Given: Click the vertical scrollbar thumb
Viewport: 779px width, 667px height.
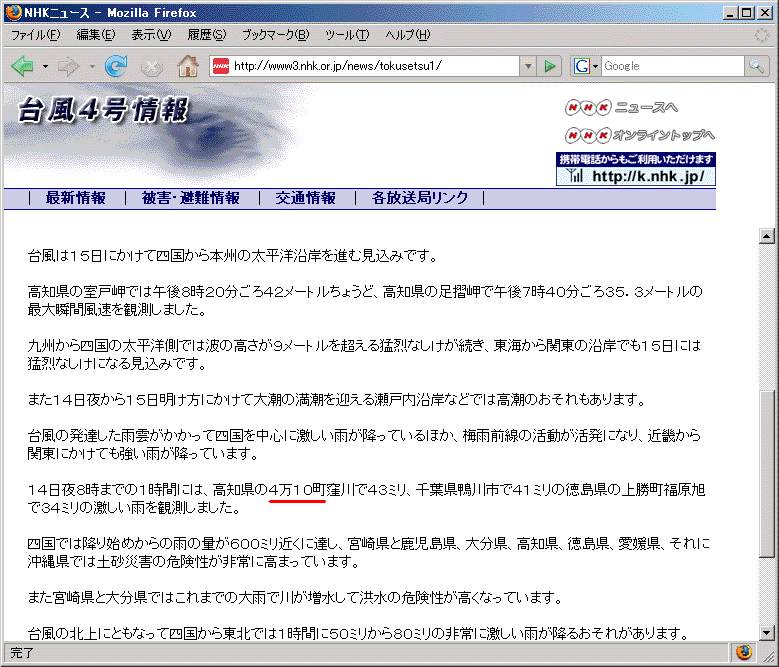Looking at the screenshot, I should pos(767,474).
